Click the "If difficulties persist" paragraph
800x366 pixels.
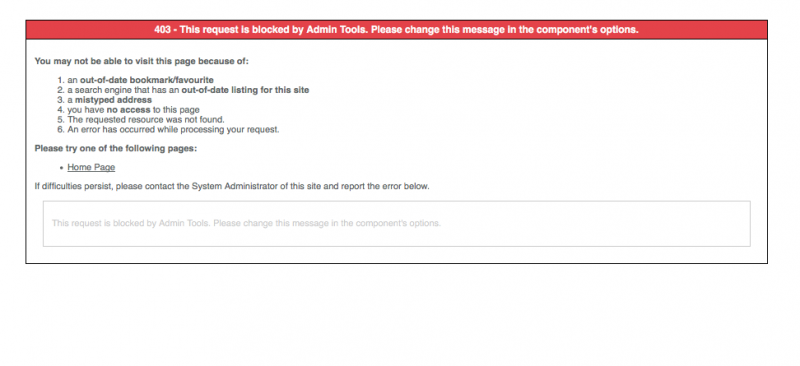[x=232, y=186]
